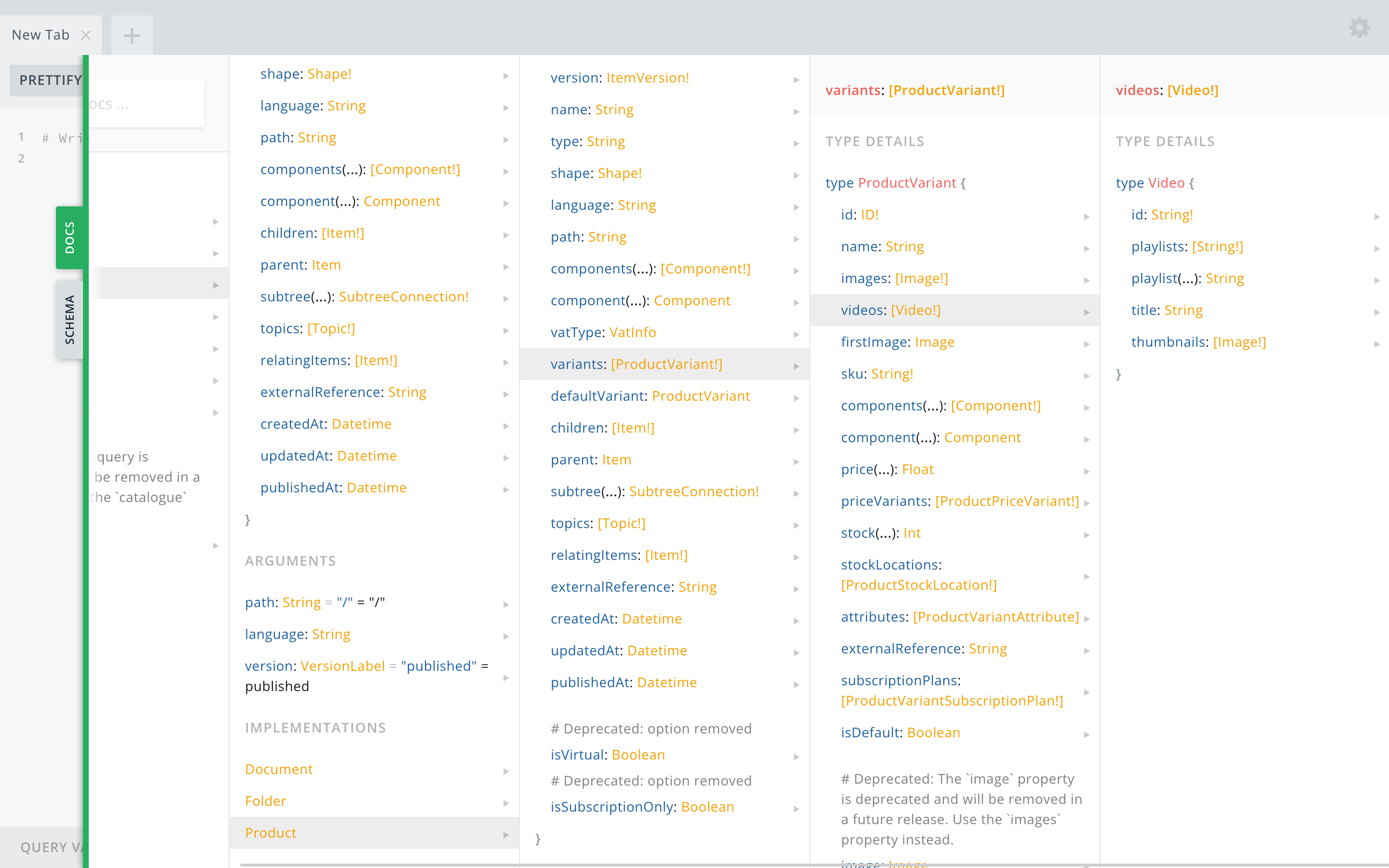Screen dimensions: 1389x868
Task: Open subtree(...): SubtreeConnection! in second column
Action: point(374,297)
